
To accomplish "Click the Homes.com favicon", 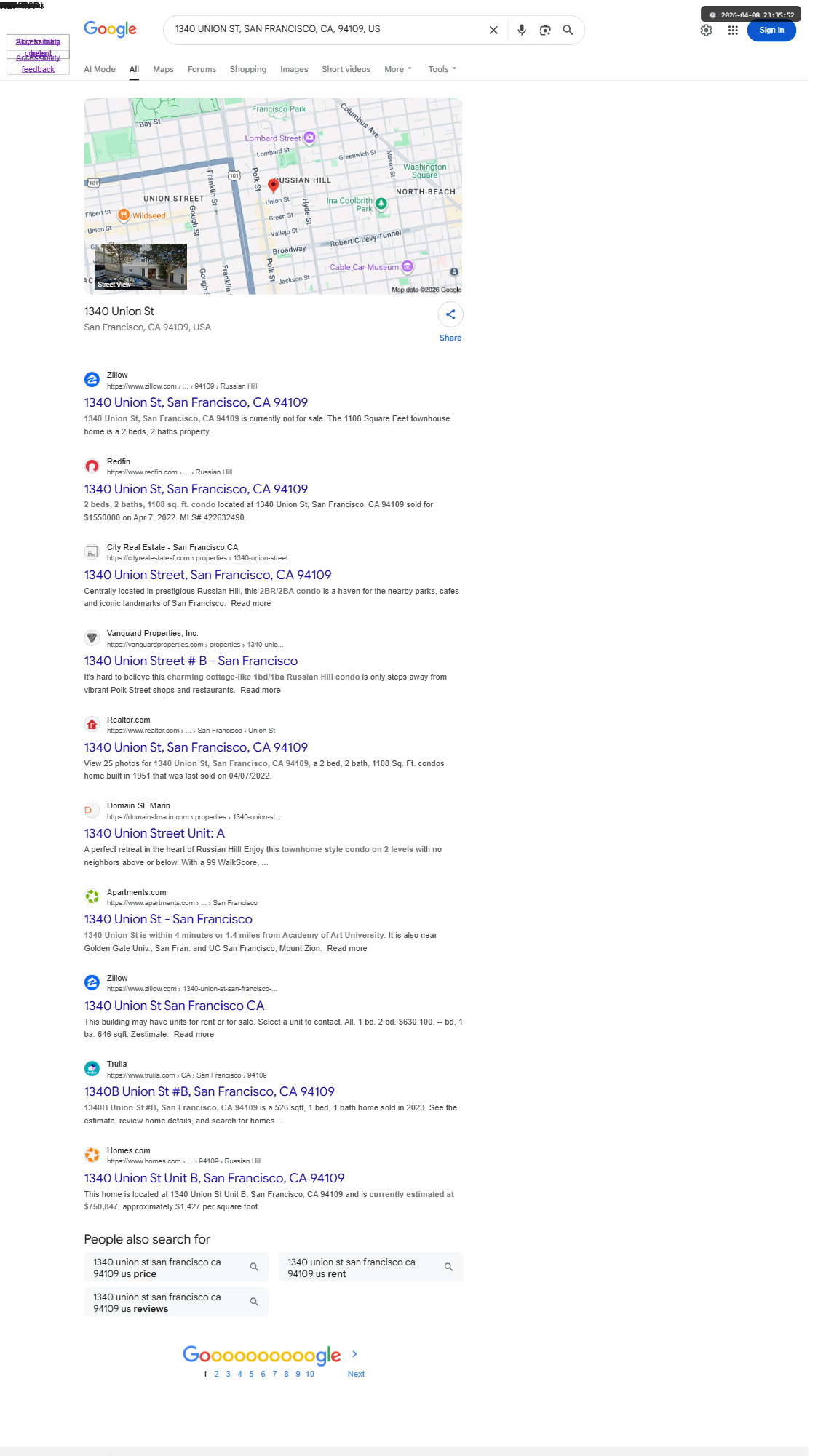I will (x=92, y=1155).
